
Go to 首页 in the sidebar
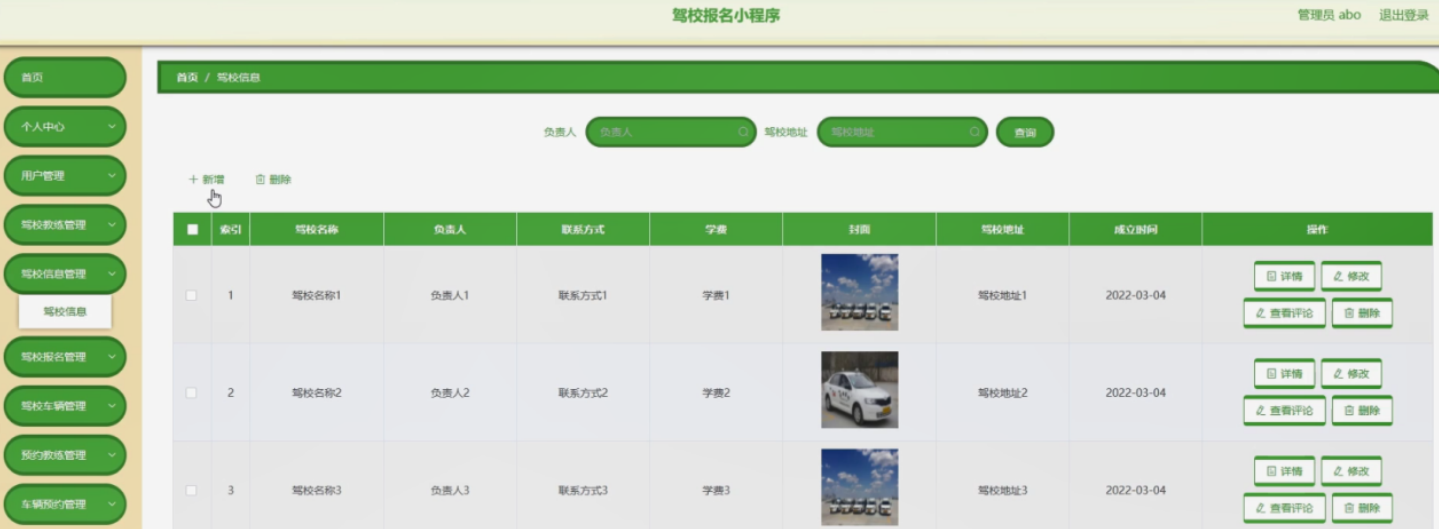click(x=66, y=78)
